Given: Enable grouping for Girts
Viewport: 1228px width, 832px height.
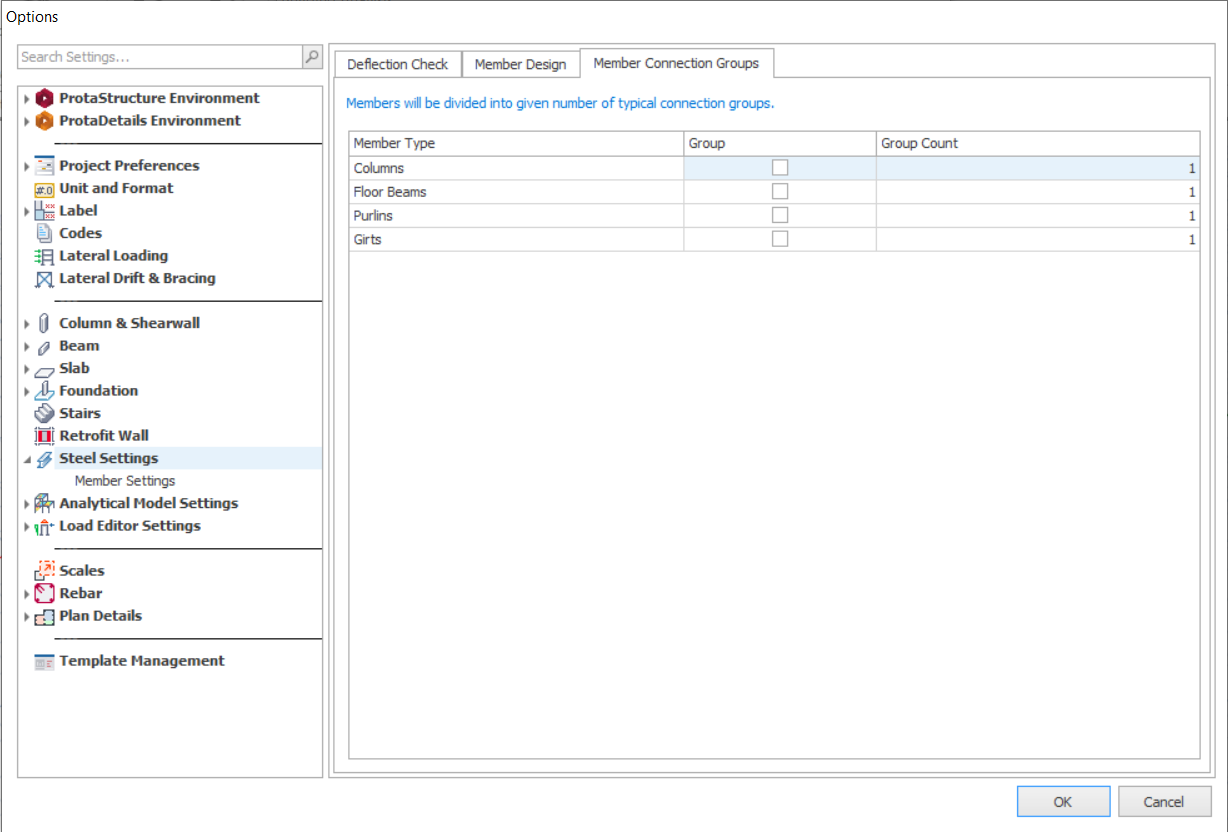Looking at the screenshot, I should tap(780, 238).
